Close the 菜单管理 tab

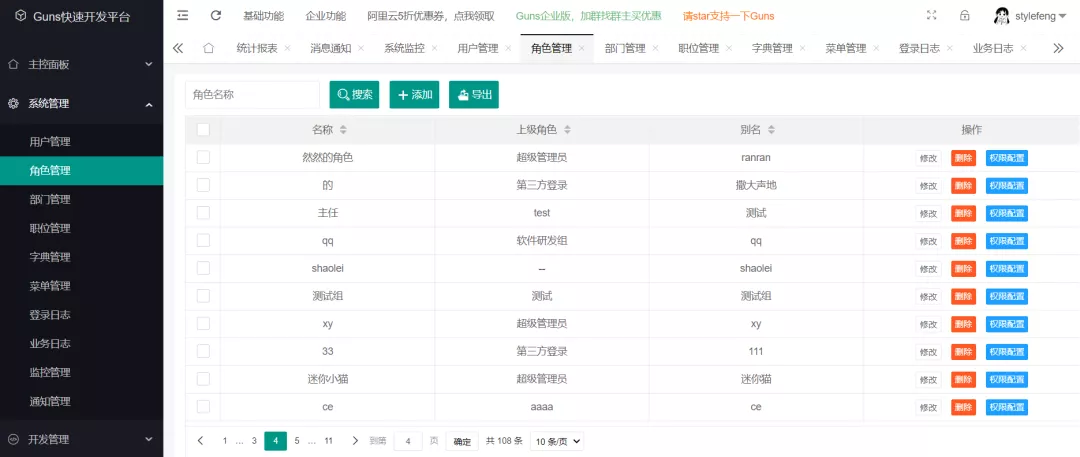pyautogui.click(x=876, y=49)
